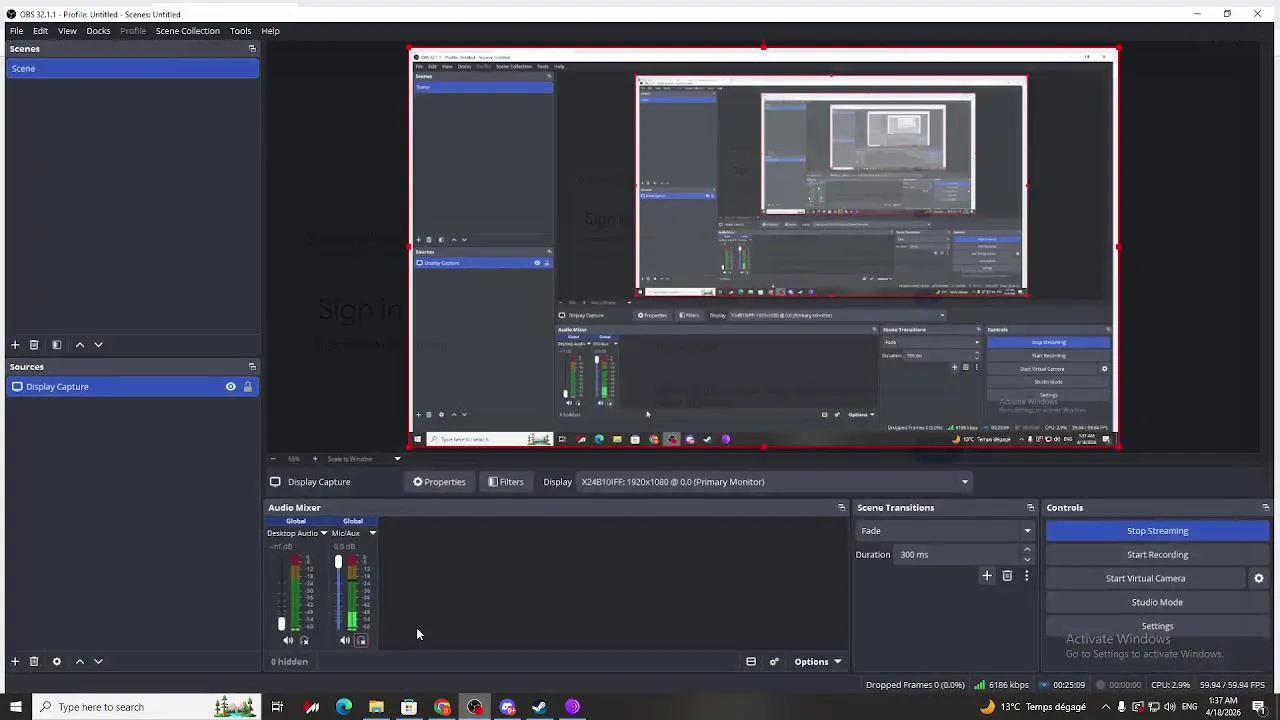Decrease the transition duration with the down arrow
Image resolution: width=1280 pixels, height=720 pixels.
point(1027,559)
